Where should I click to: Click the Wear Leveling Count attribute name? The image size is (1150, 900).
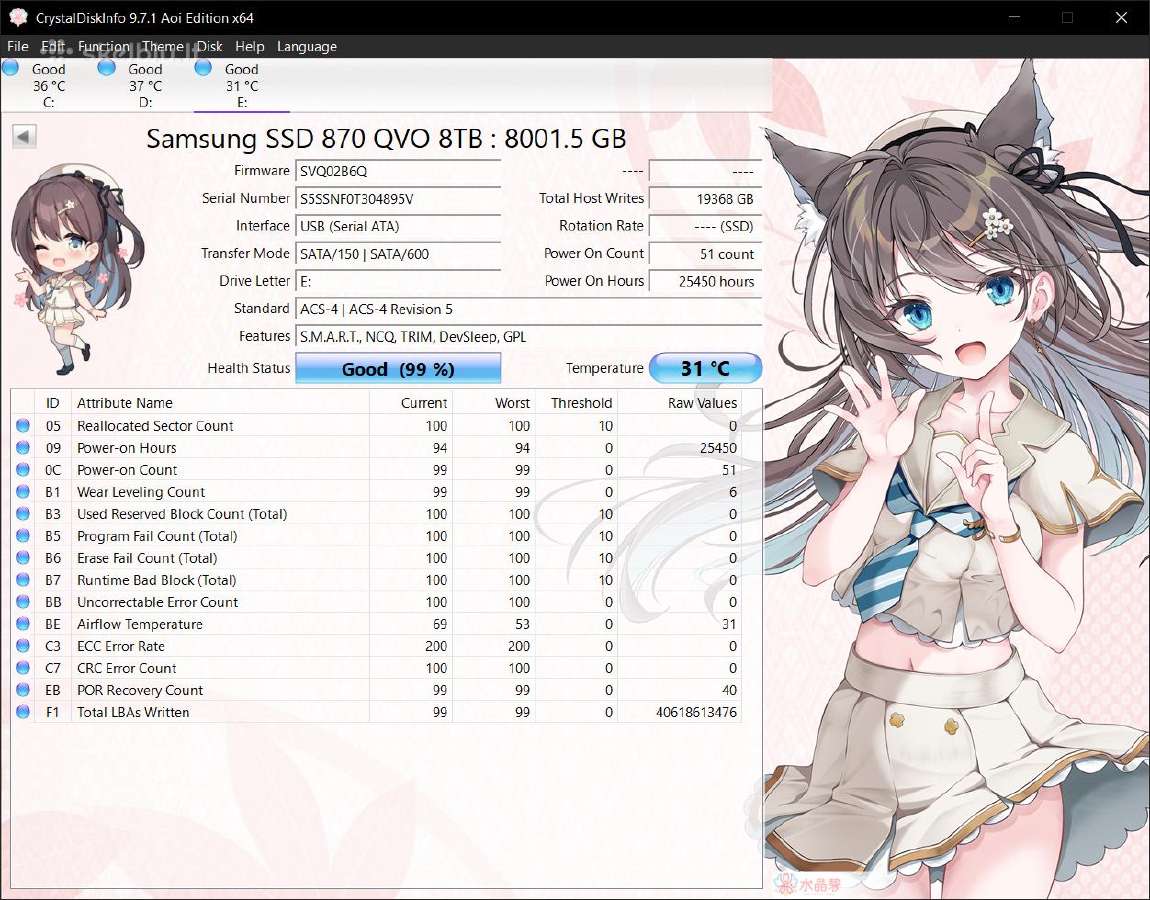[141, 492]
